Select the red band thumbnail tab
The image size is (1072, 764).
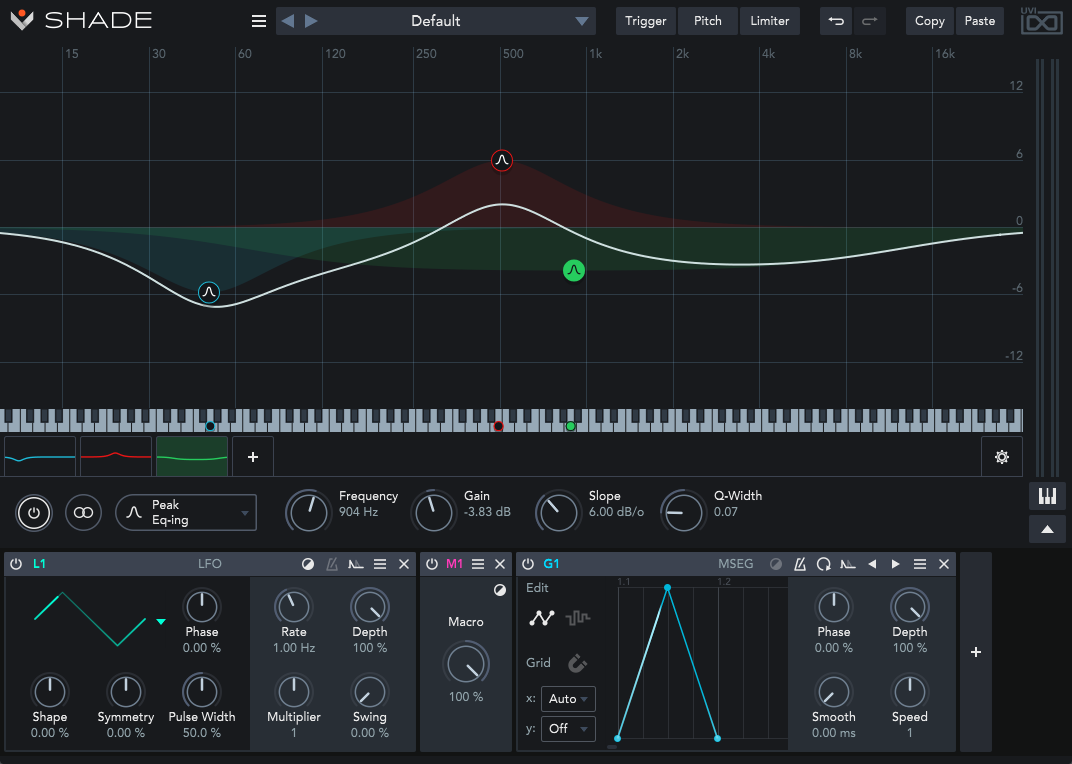[x=116, y=456]
